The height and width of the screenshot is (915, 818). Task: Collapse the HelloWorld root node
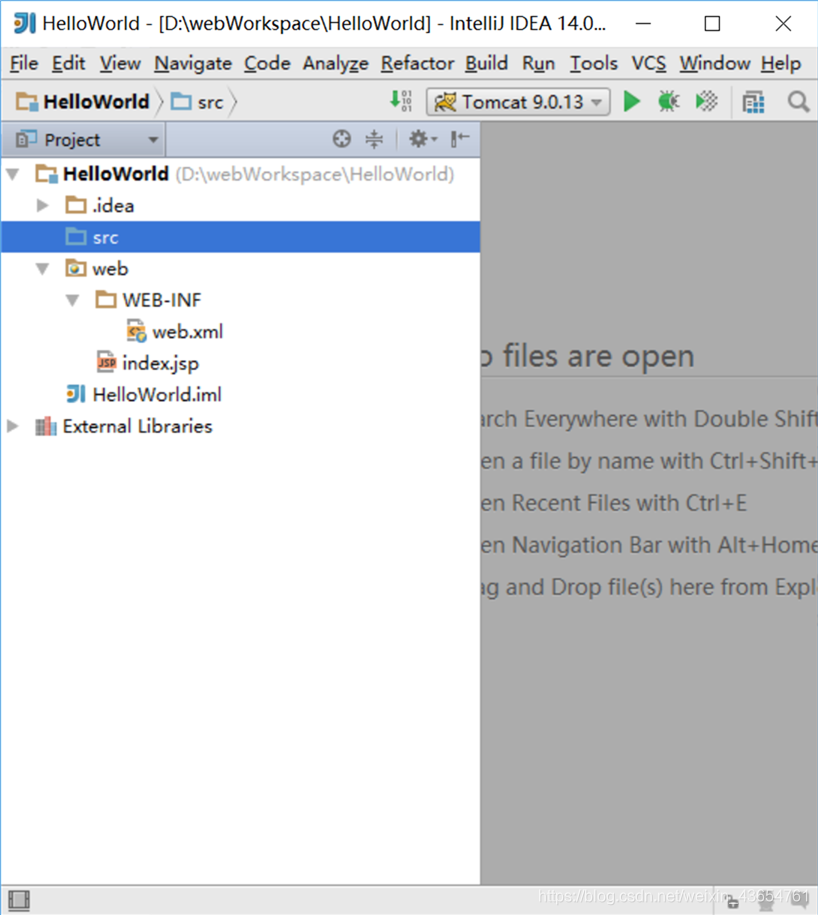pos(13,174)
